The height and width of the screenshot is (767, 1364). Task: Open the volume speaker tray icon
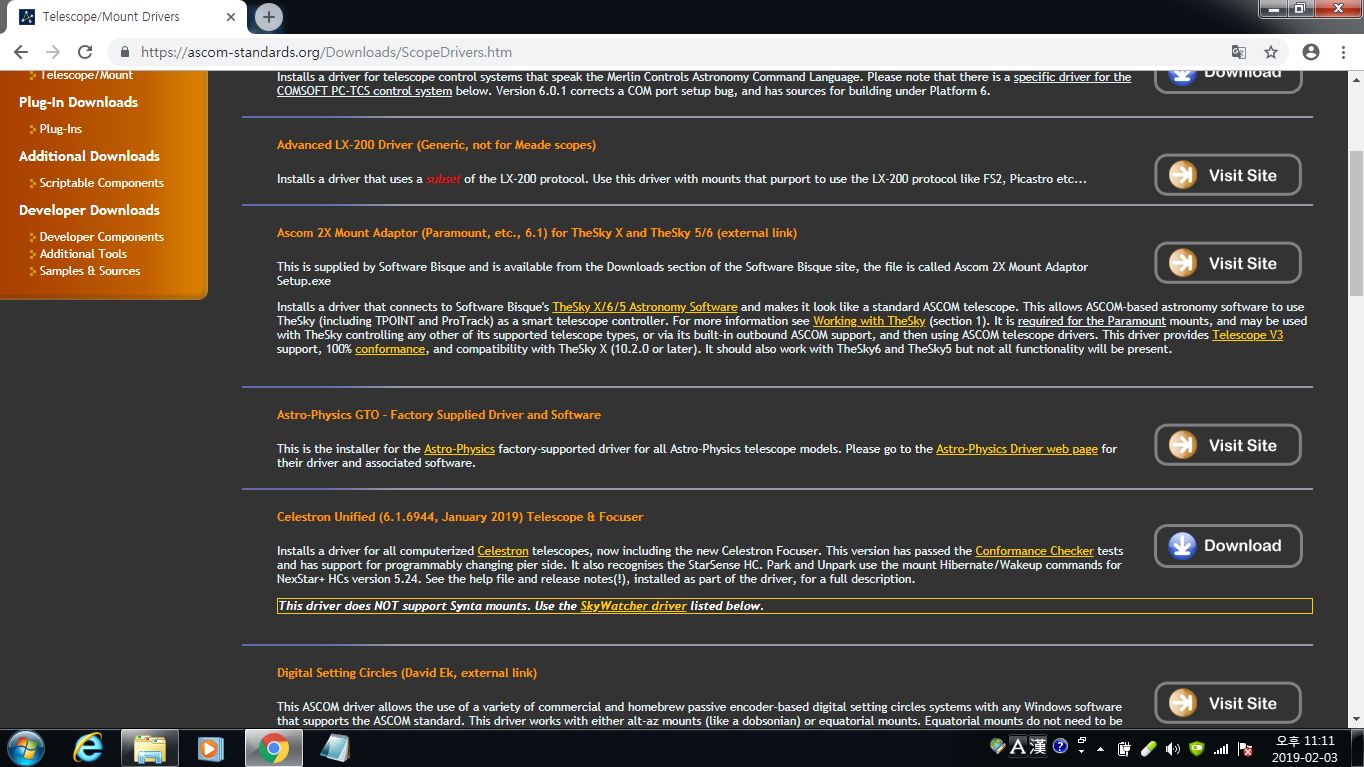[x=1172, y=748]
